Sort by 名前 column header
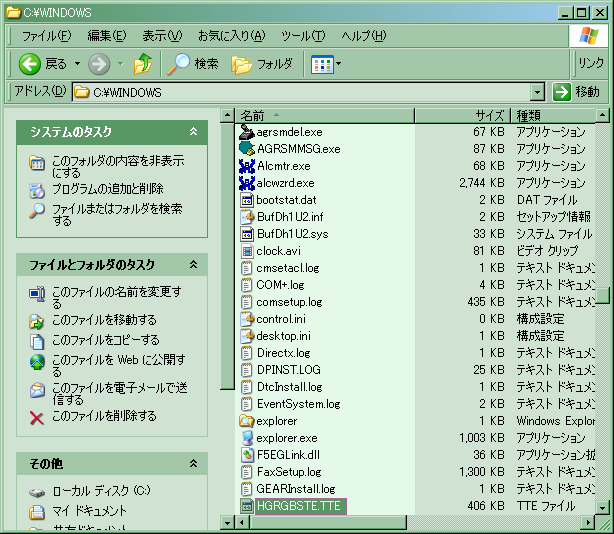 [x=325, y=116]
